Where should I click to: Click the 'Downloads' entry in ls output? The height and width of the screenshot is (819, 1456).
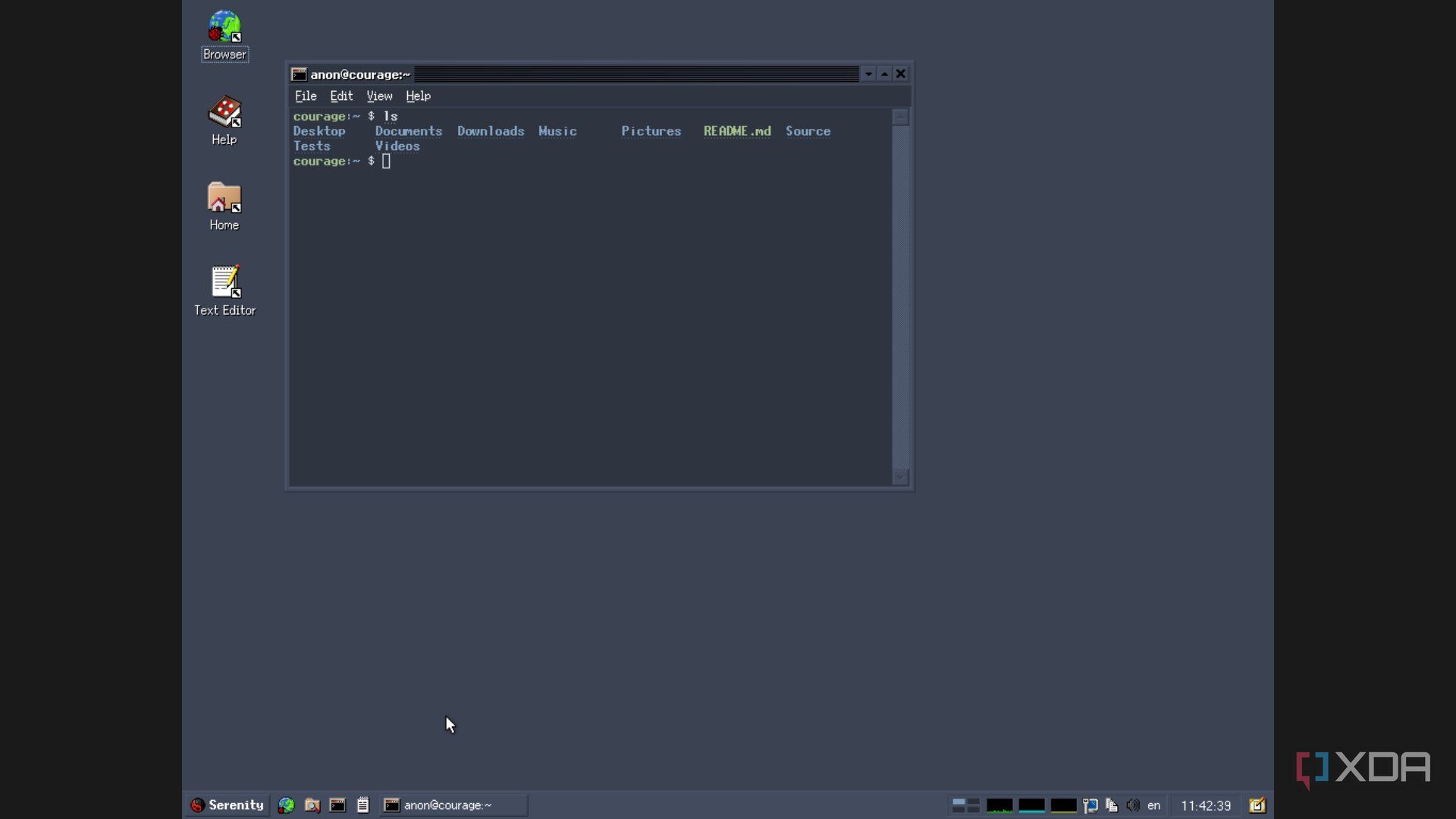point(491,131)
